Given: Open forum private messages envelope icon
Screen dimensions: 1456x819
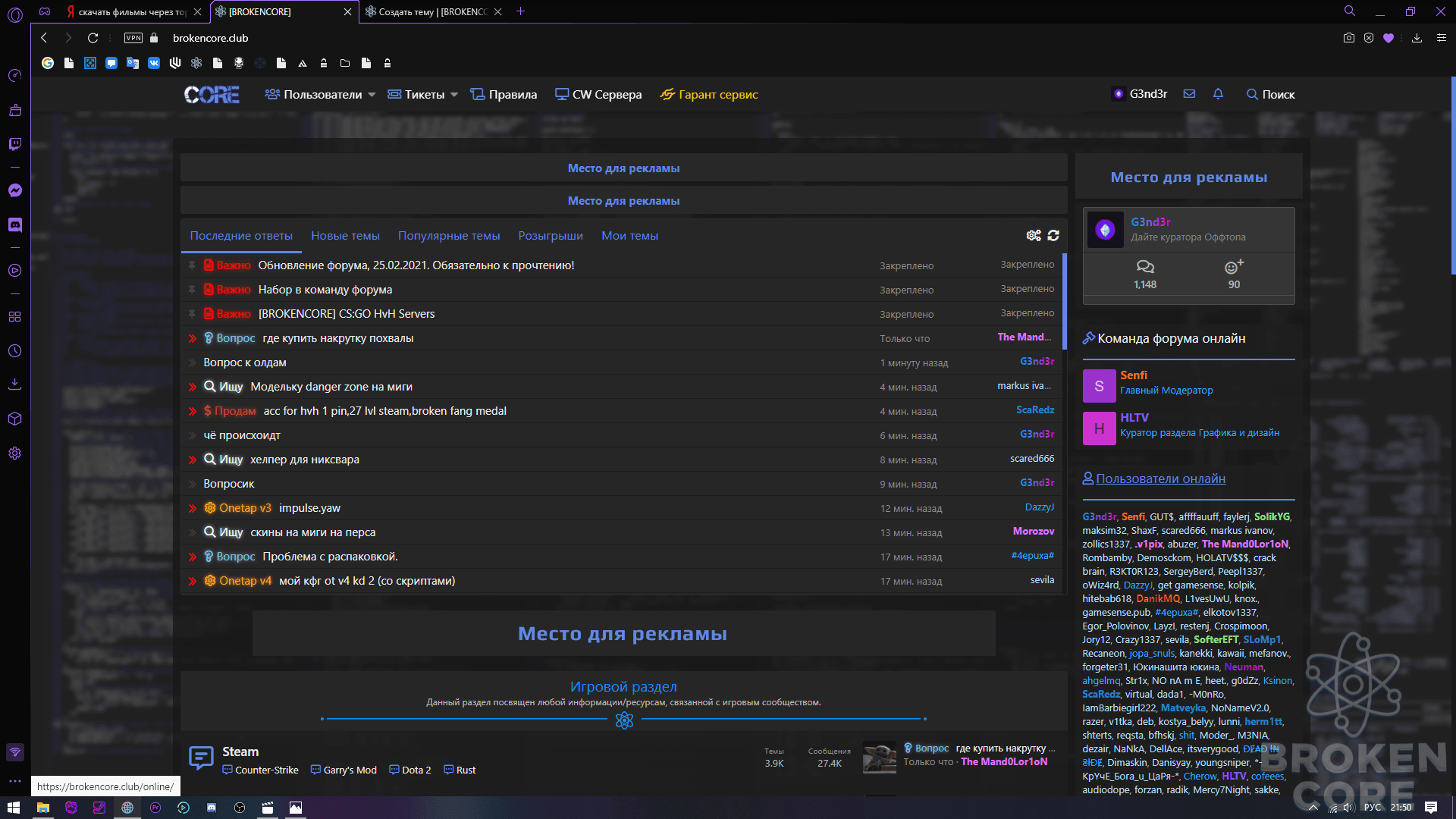Looking at the screenshot, I should pos(1189,94).
